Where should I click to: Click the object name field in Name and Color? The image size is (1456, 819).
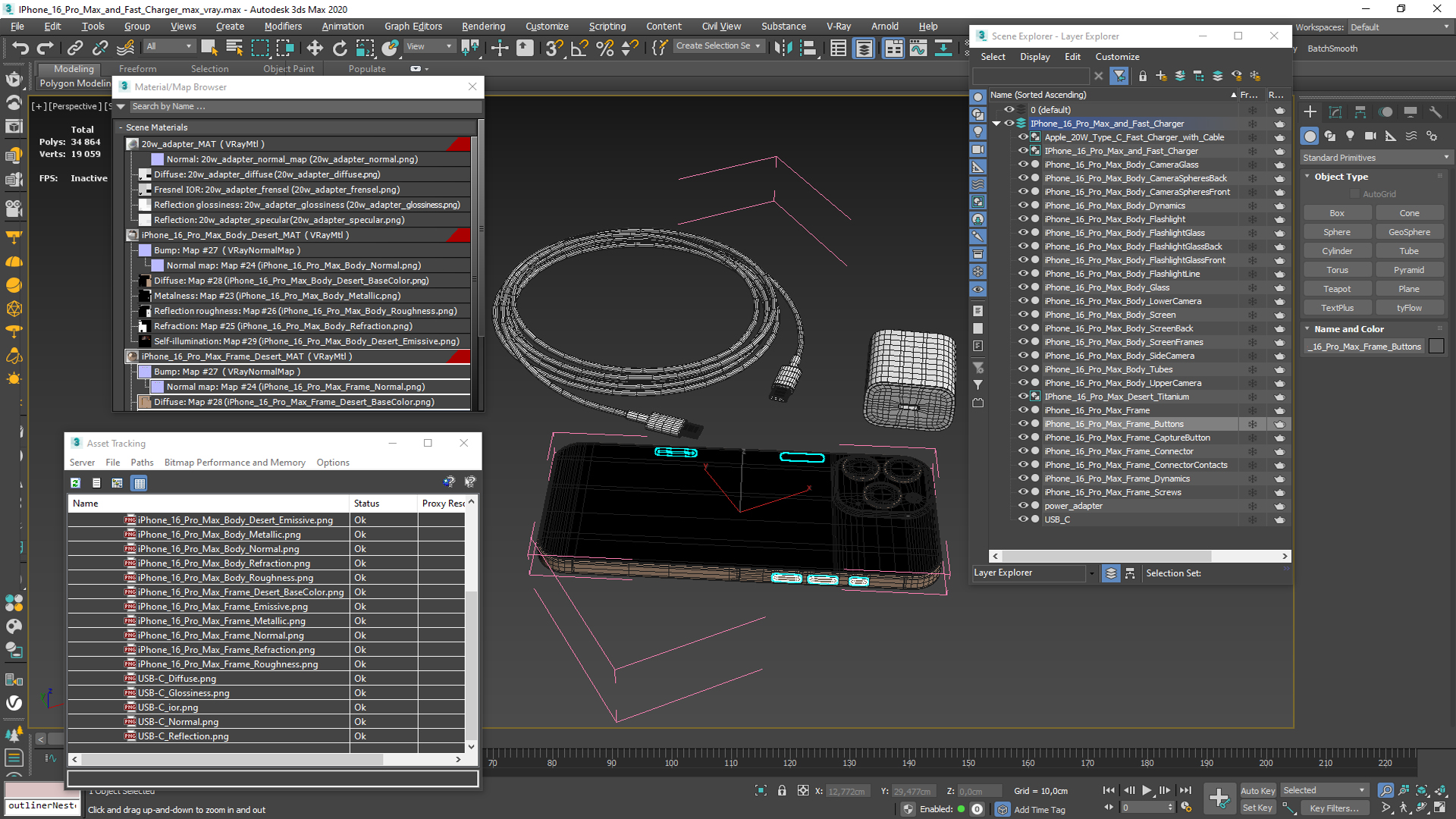[x=1364, y=347]
